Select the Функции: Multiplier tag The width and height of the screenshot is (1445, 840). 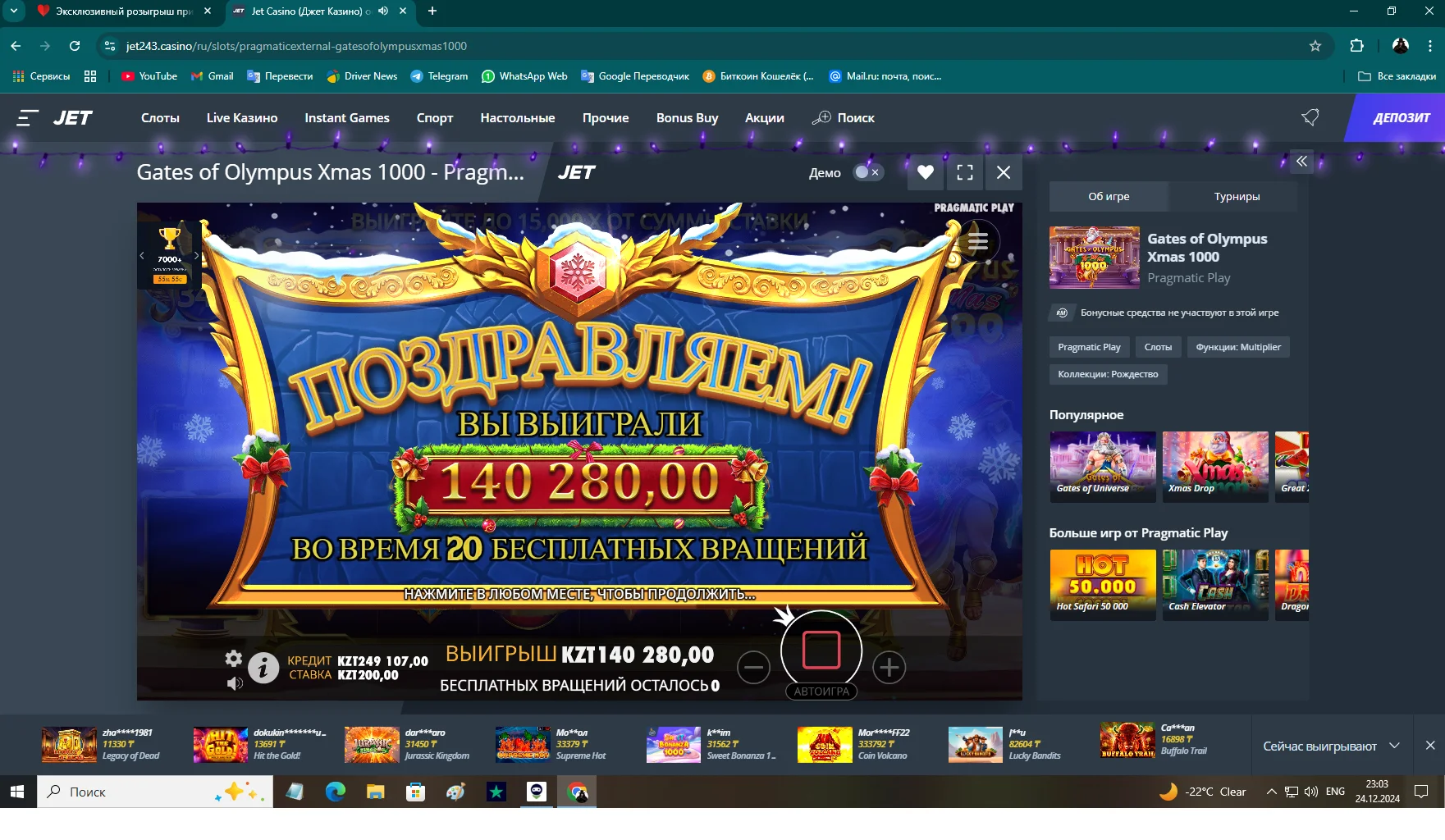click(1238, 347)
